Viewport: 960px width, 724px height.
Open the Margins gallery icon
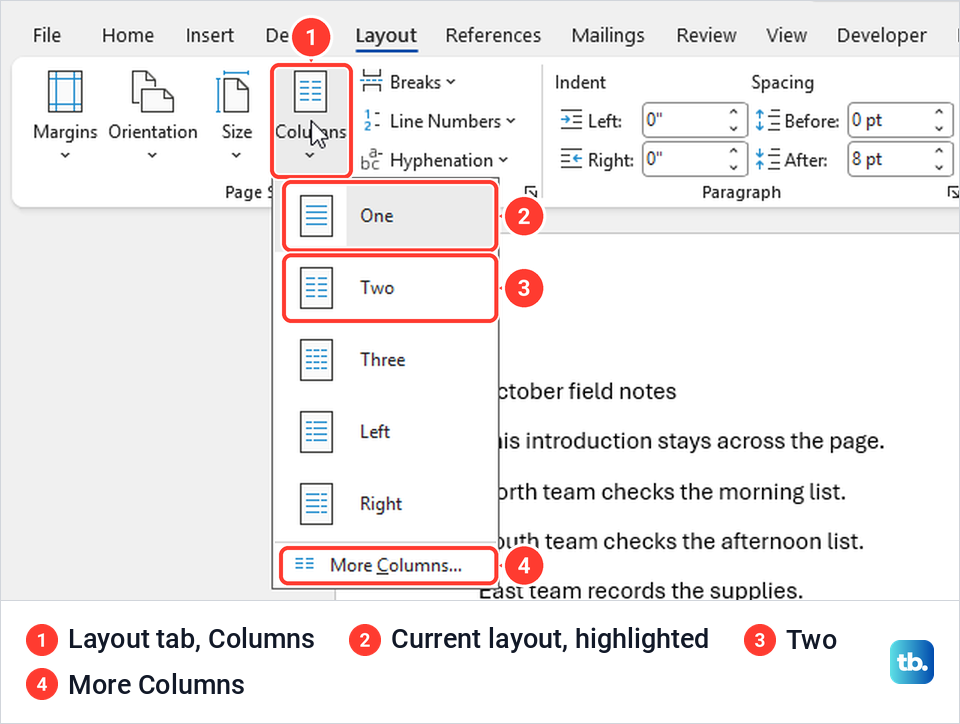point(65,91)
